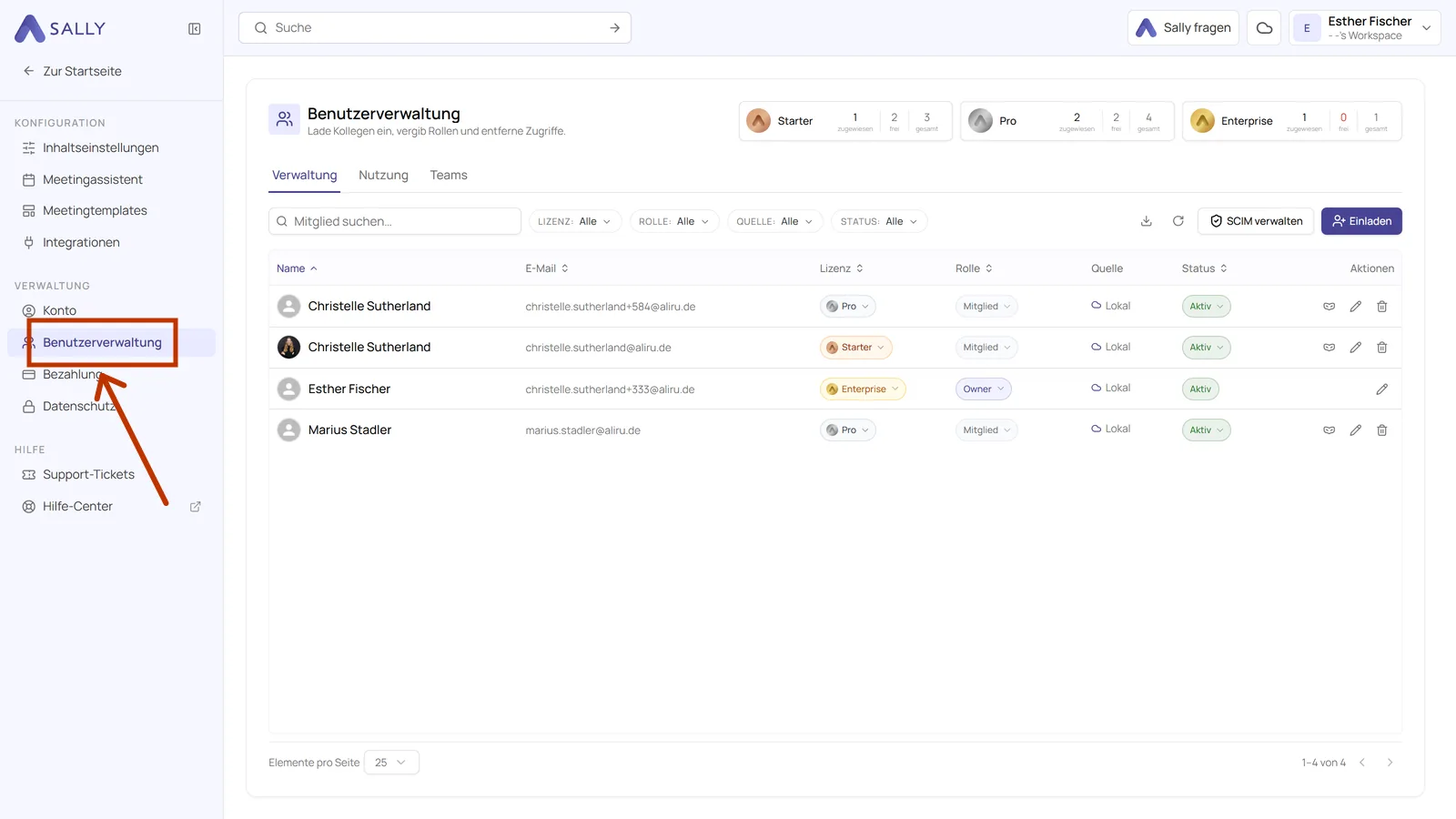Open Meetingassistent in the sidebar
The image size is (1456, 819).
pyautogui.click(x=111, y=180)
